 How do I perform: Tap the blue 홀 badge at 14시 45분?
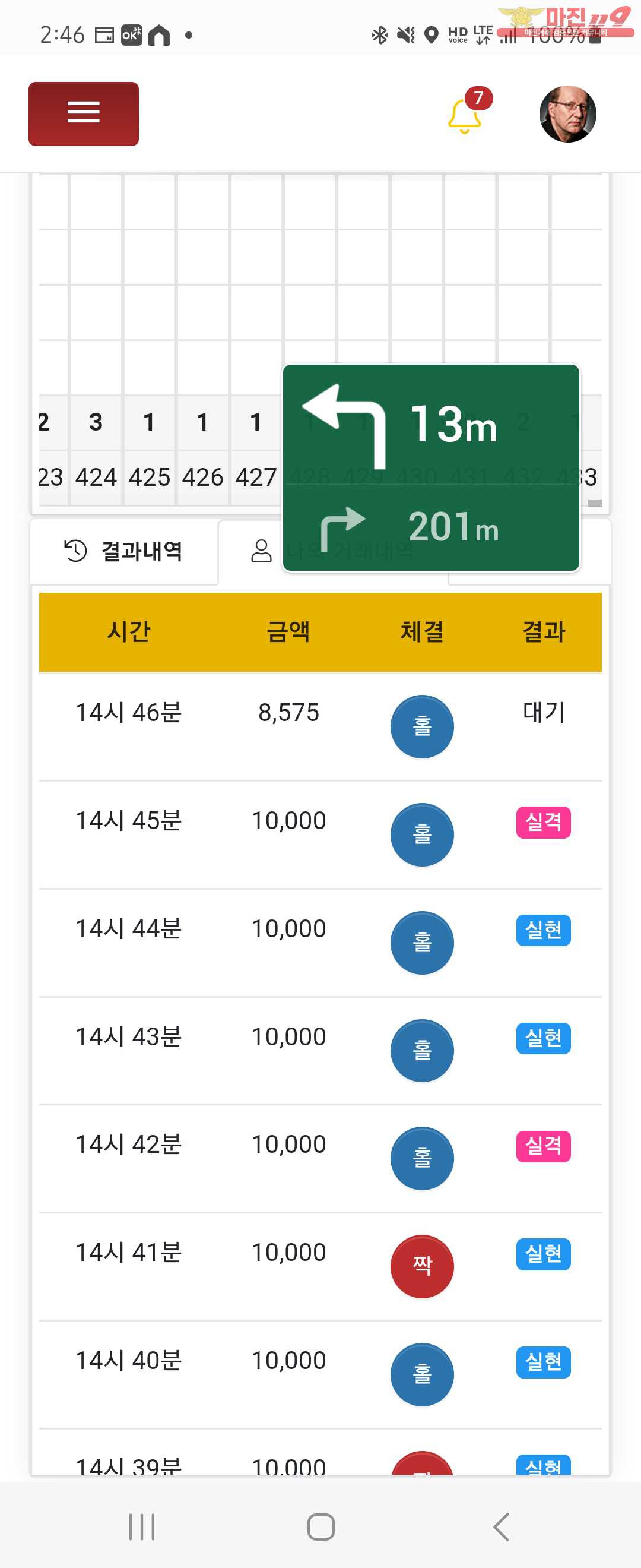(x=421, y=834)
